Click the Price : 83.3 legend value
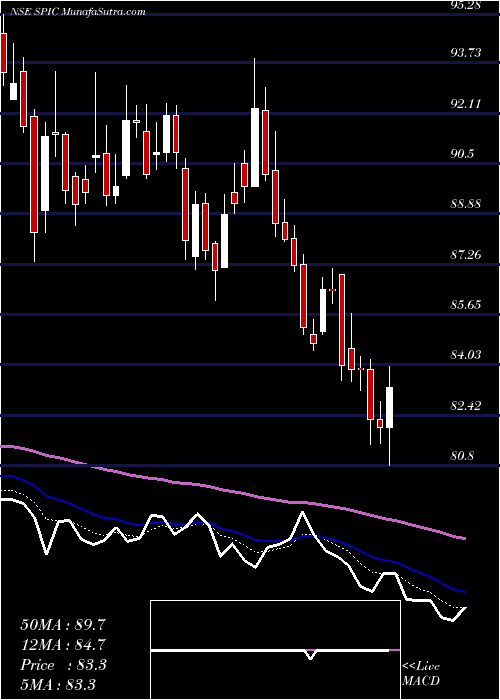 point(63,665)
